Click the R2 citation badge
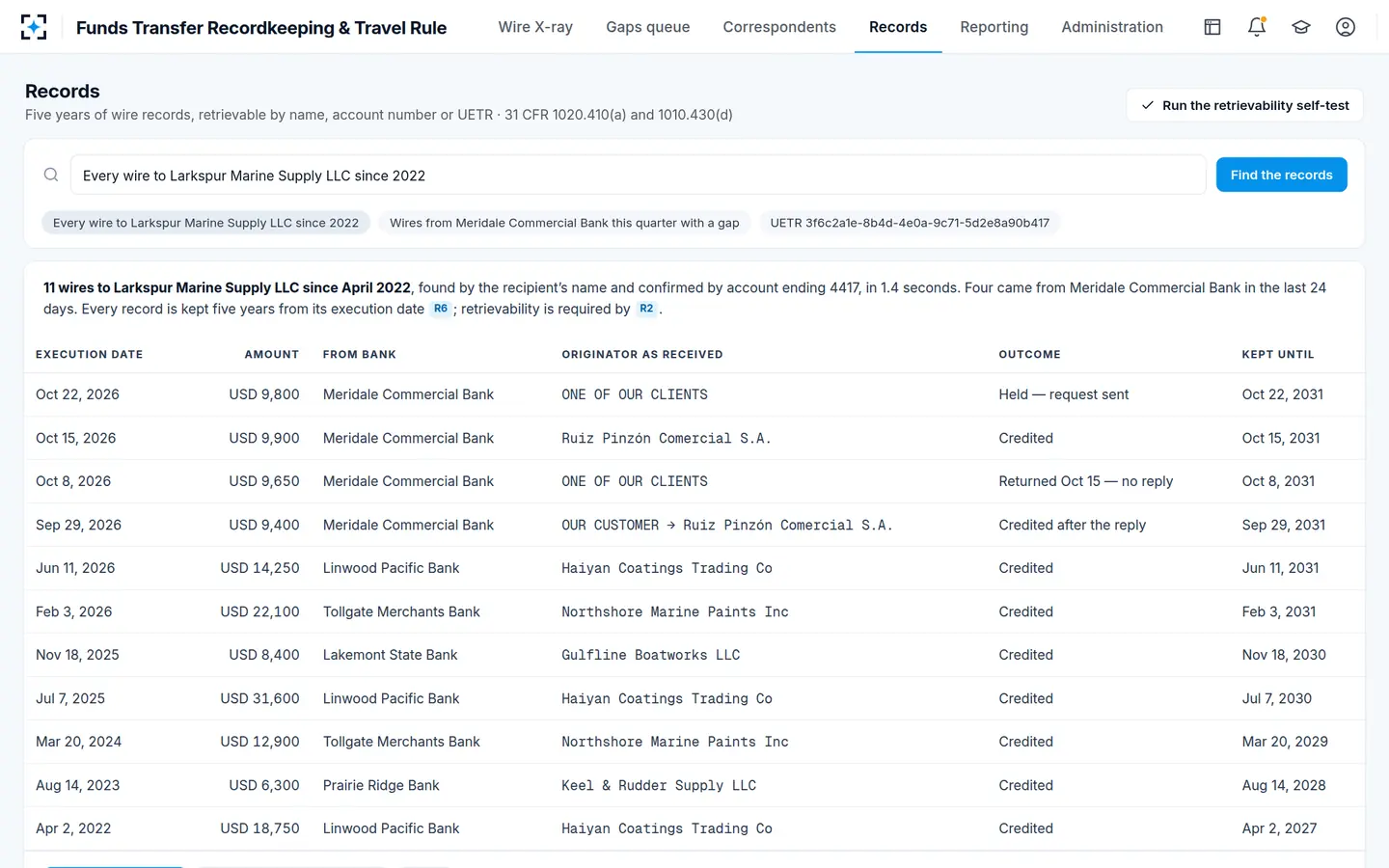The image size is (1389, 868). [646, 309]
